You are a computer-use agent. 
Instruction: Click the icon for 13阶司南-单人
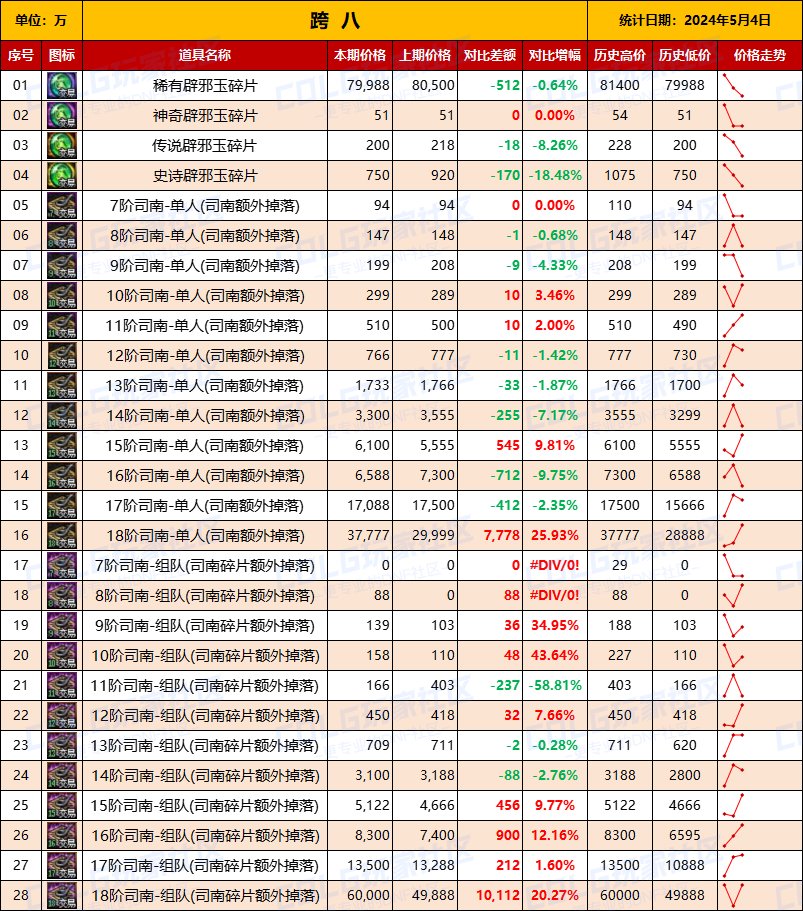click(x=62, y=386)
